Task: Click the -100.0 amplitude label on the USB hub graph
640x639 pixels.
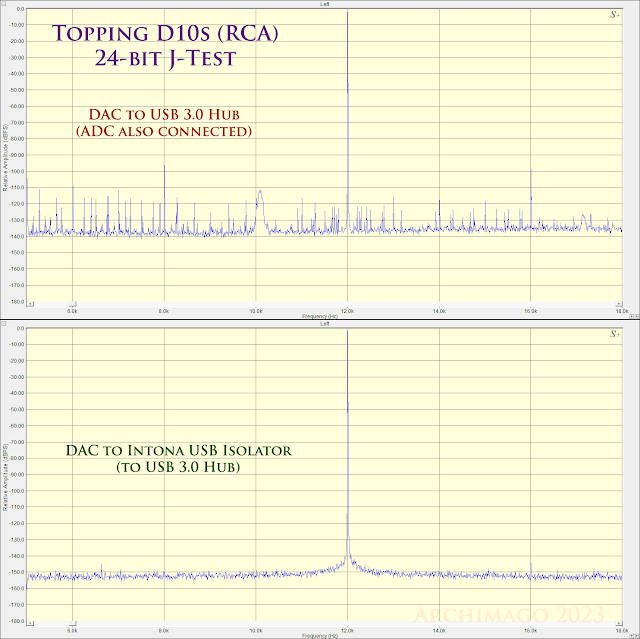Action: point(18,171)
